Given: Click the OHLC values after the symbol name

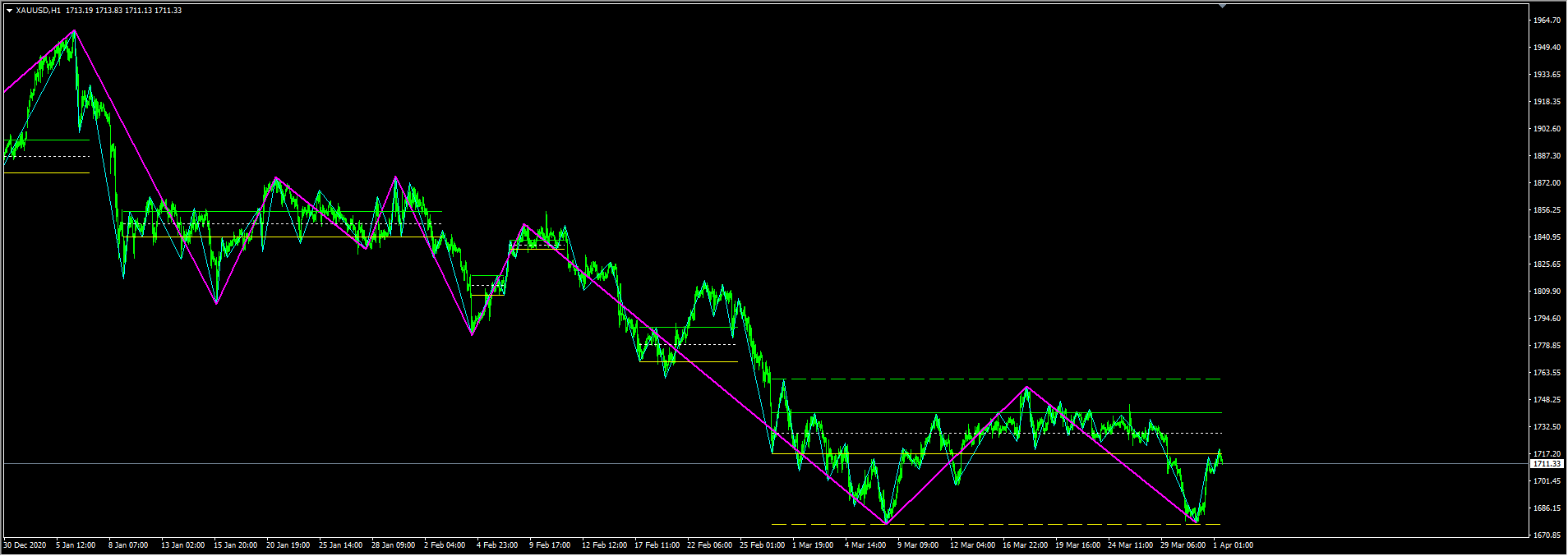Looking at the screenshot, I should (x=123, y=11).
